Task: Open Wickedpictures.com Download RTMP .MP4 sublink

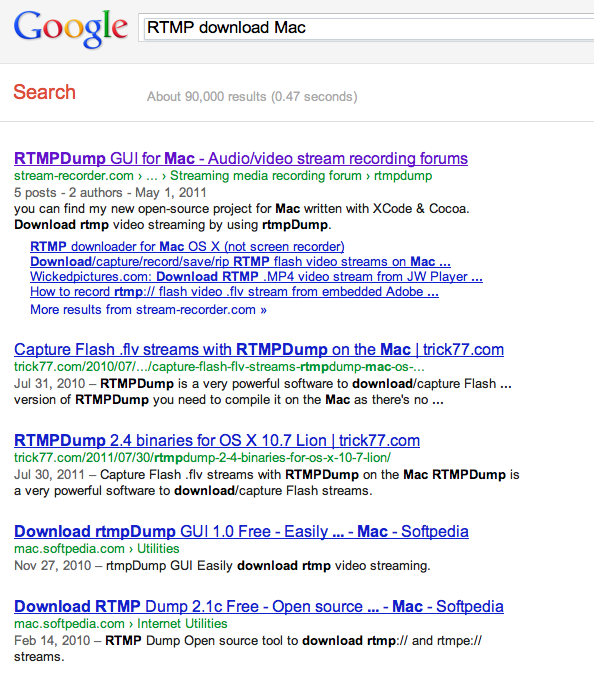Action: (256, 277)
